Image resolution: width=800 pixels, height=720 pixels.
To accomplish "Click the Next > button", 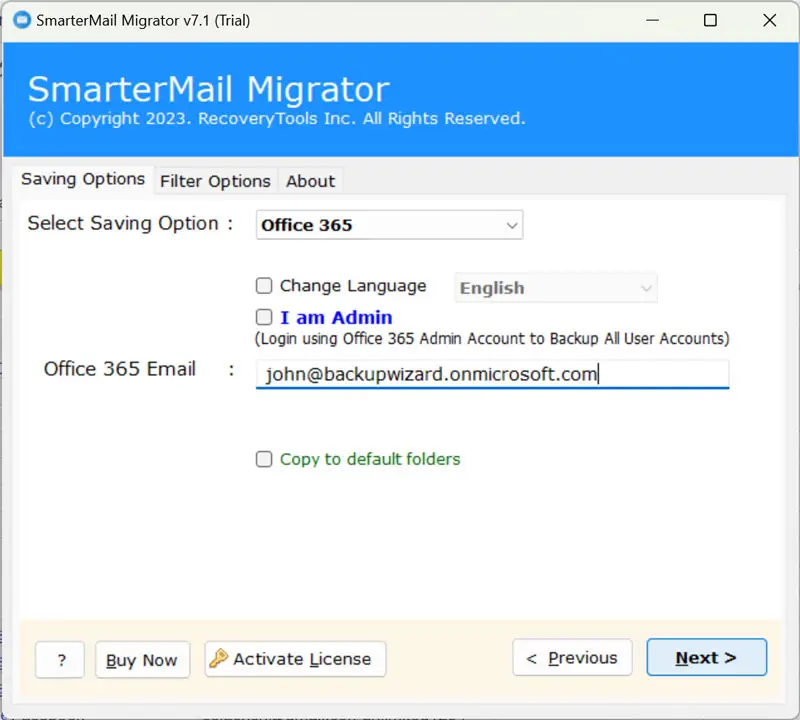I will [x=707, y=657].
